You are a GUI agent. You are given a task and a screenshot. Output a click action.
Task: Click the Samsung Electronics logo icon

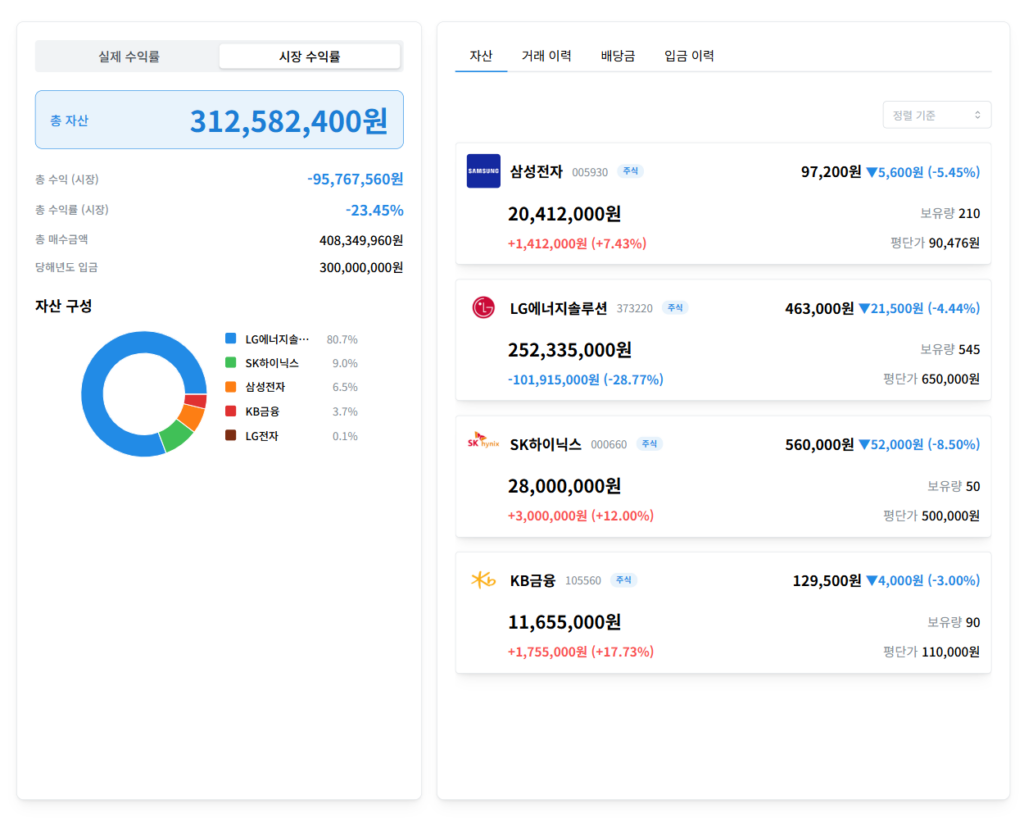point(483,171)
